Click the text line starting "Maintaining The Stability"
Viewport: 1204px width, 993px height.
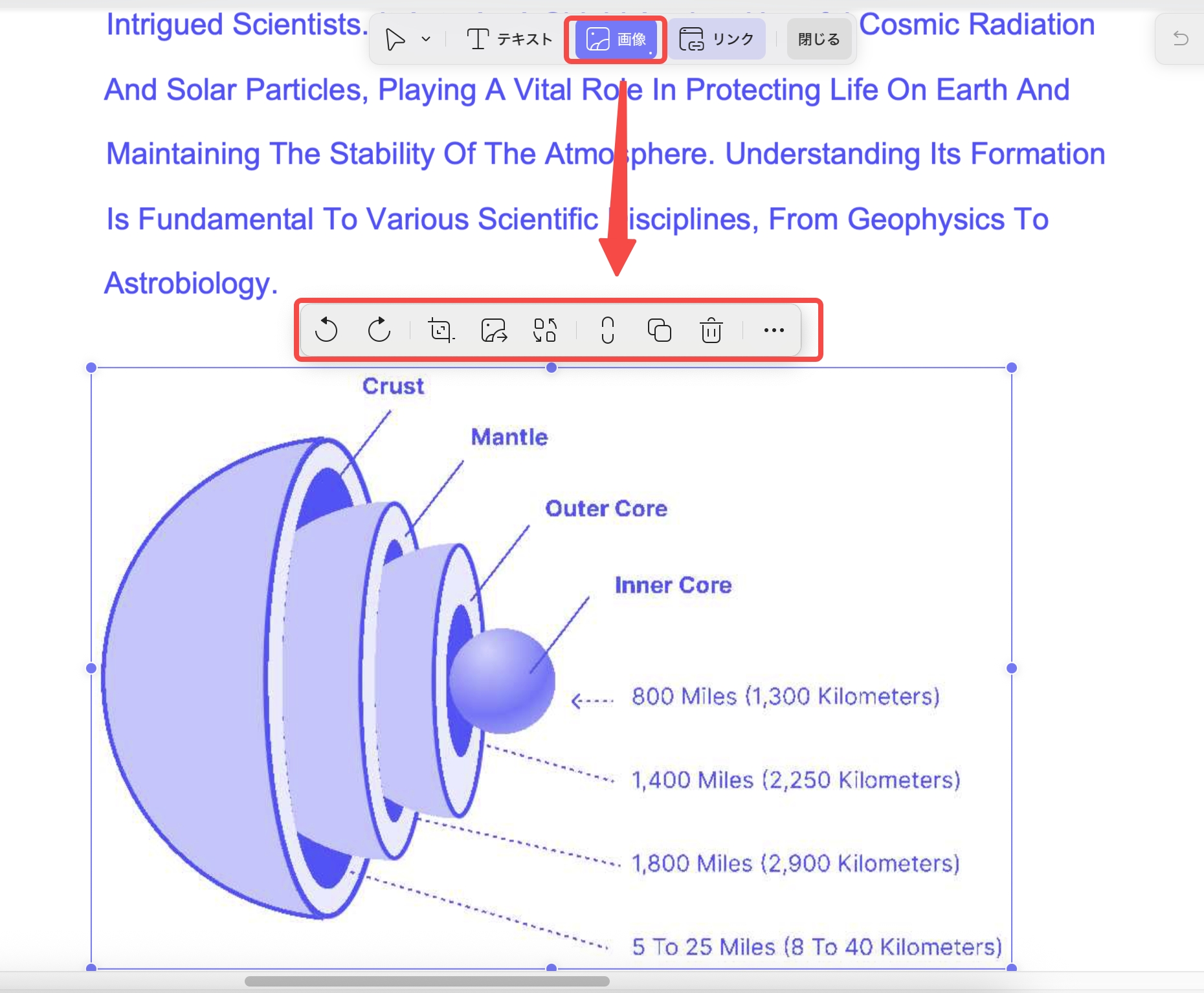[605, 155]
